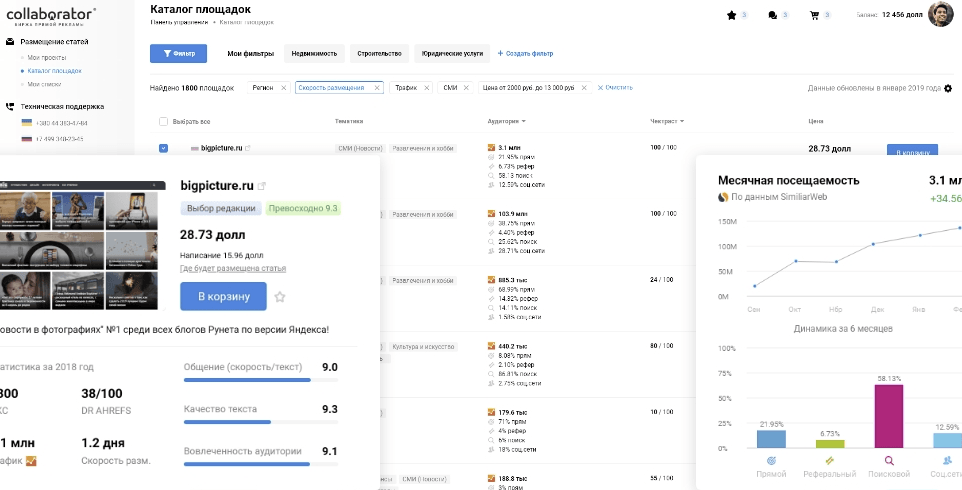
Task: Click the Поисковой magnifier icon
Action: pos(888,461)
